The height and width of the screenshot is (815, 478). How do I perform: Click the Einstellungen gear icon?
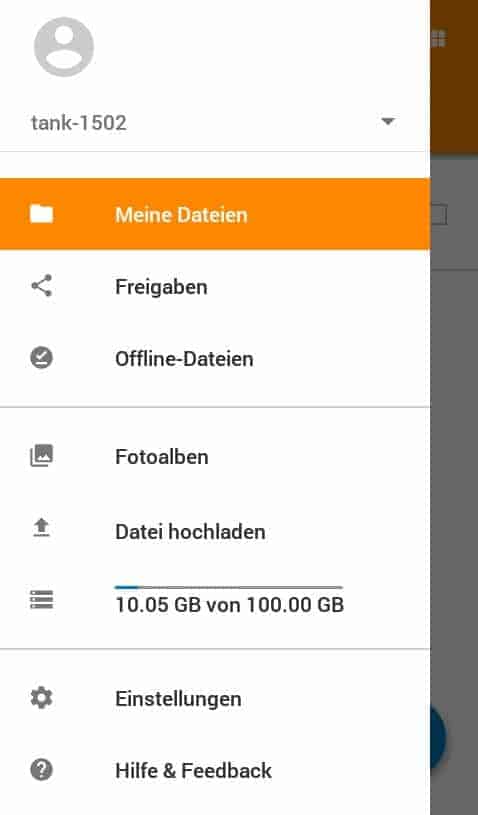(42, 698)
